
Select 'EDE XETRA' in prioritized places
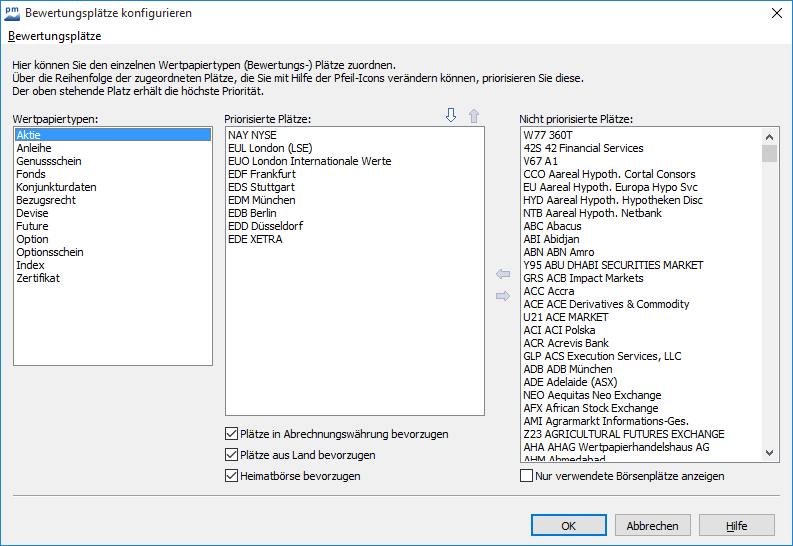255,239
